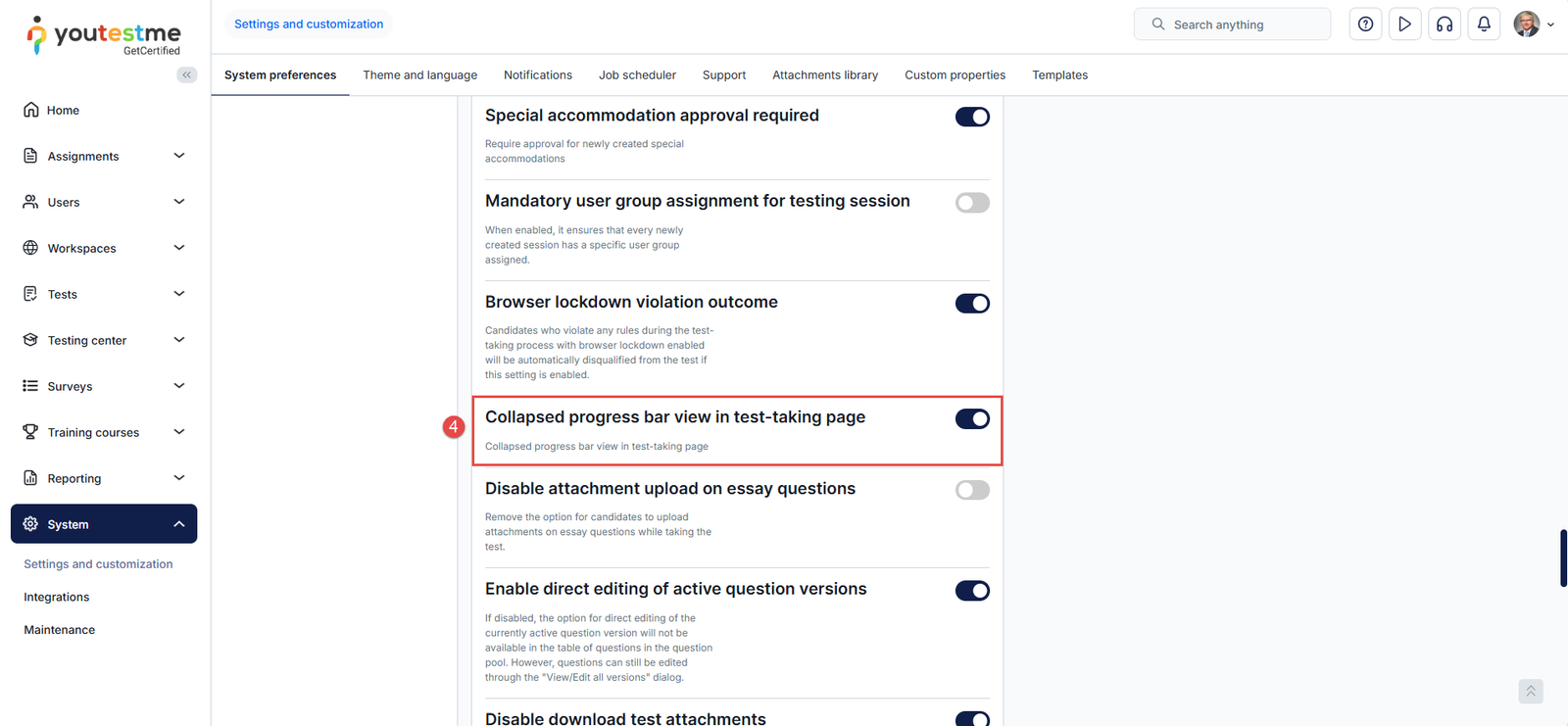Open the user profile avatar dropdown
Screen dimensions: 1568x726
coord(1533,24)
